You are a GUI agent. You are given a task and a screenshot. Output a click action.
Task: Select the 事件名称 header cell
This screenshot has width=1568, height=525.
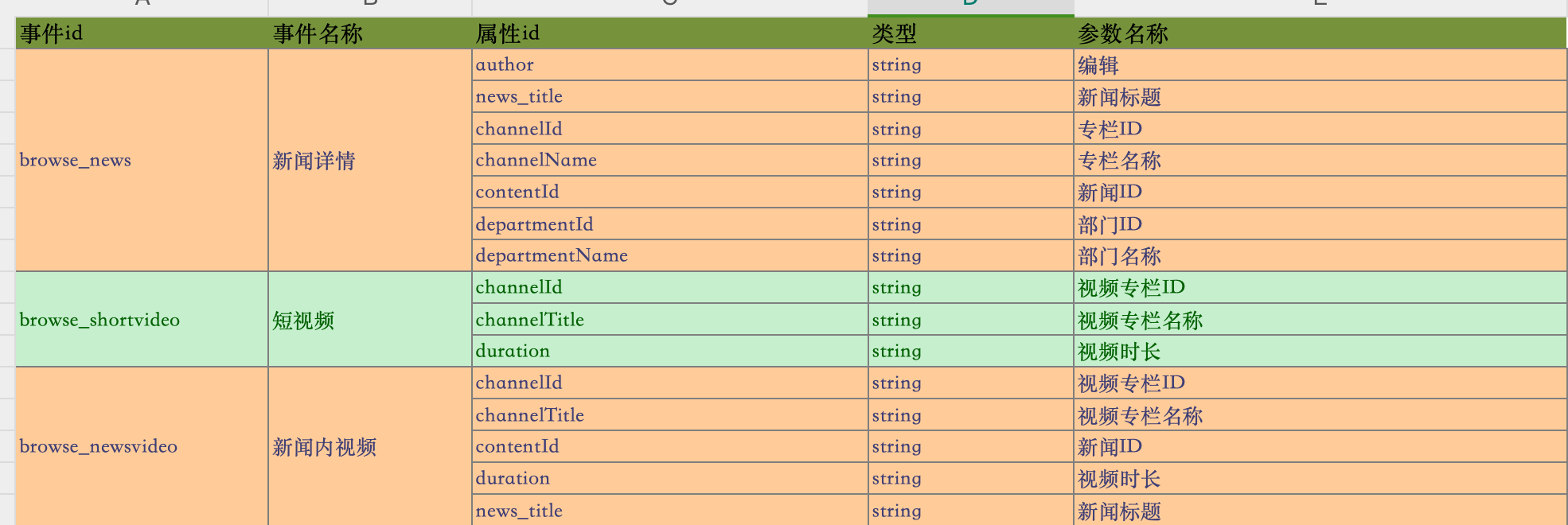[x=370, y=33]
